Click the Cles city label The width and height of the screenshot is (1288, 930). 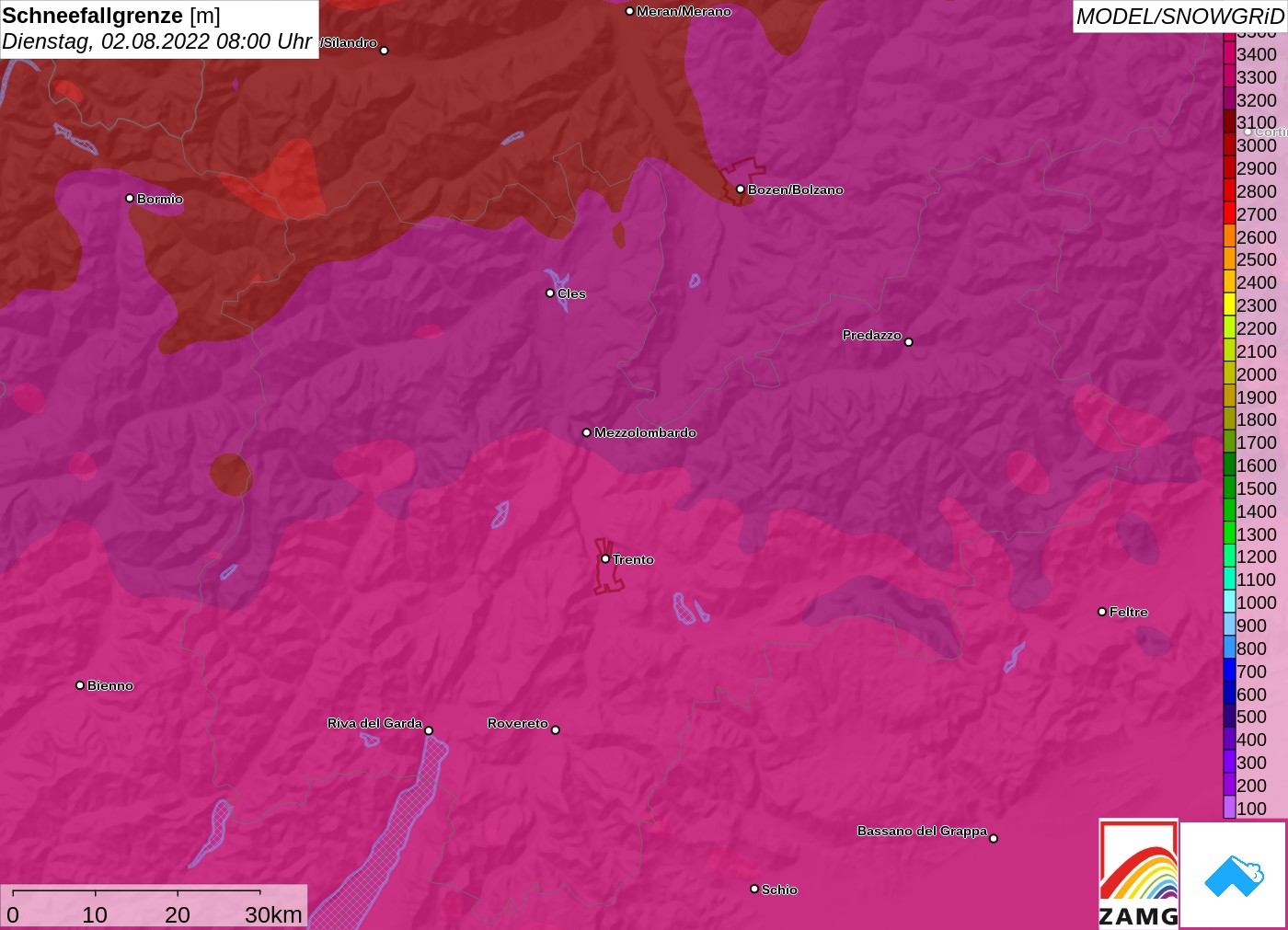(x=571, y=293)
